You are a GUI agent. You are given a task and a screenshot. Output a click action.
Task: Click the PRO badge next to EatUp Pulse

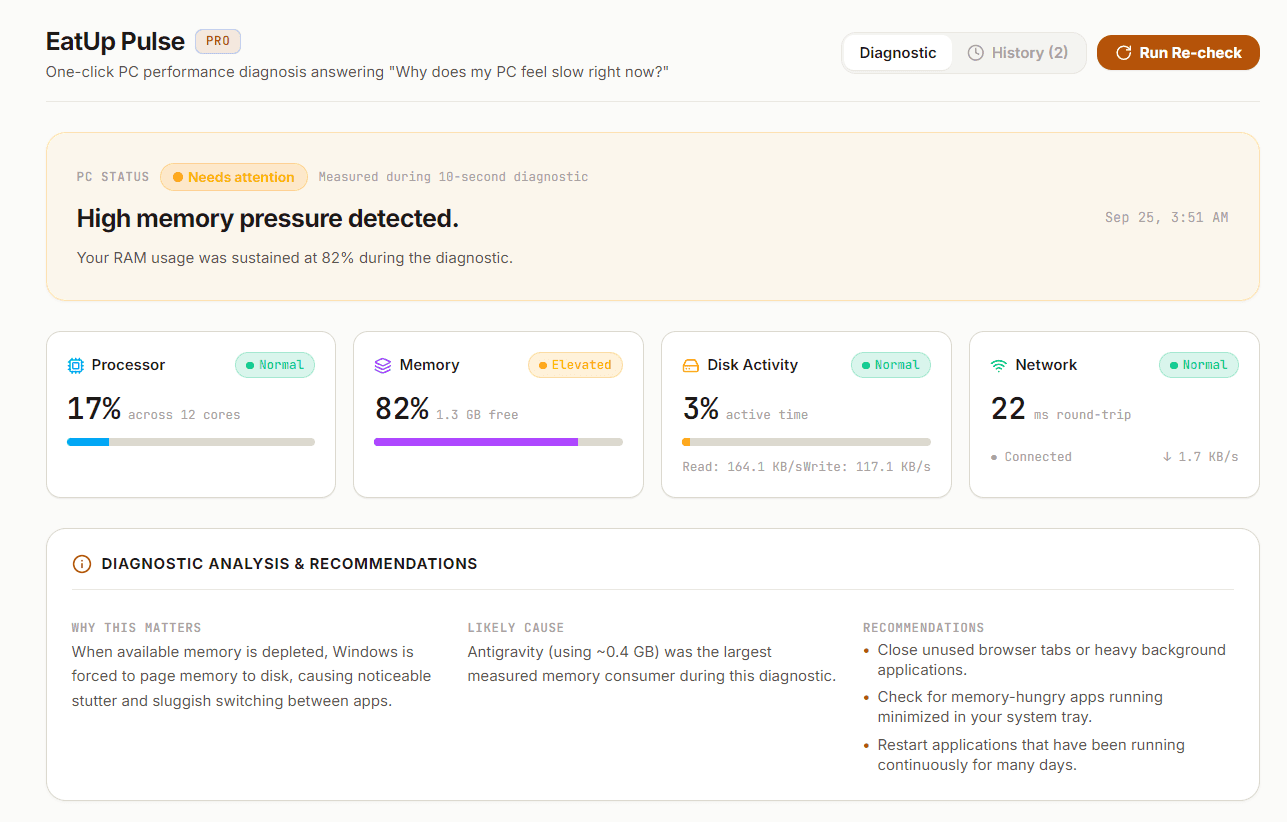tap(218, 41)
